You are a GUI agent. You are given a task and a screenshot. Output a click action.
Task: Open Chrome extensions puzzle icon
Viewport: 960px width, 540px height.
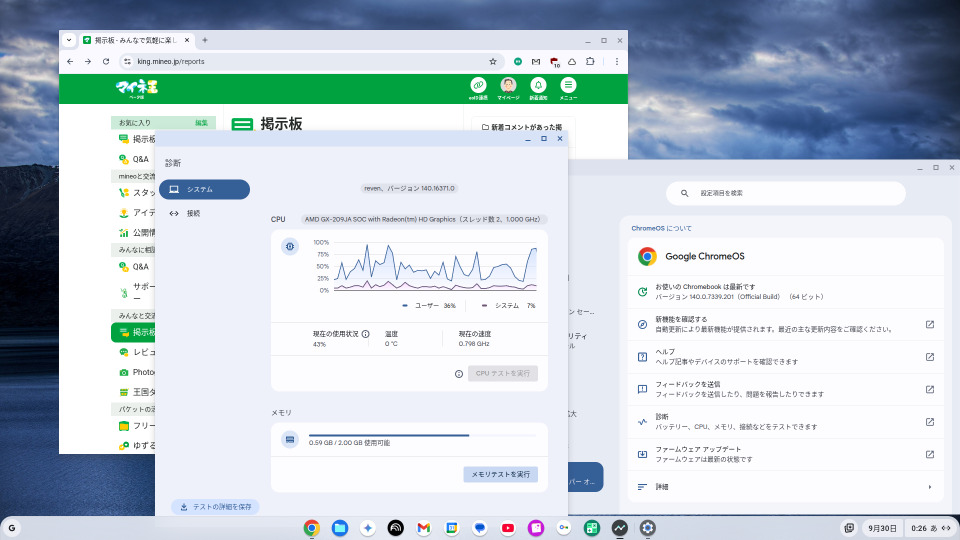[590, 61]
